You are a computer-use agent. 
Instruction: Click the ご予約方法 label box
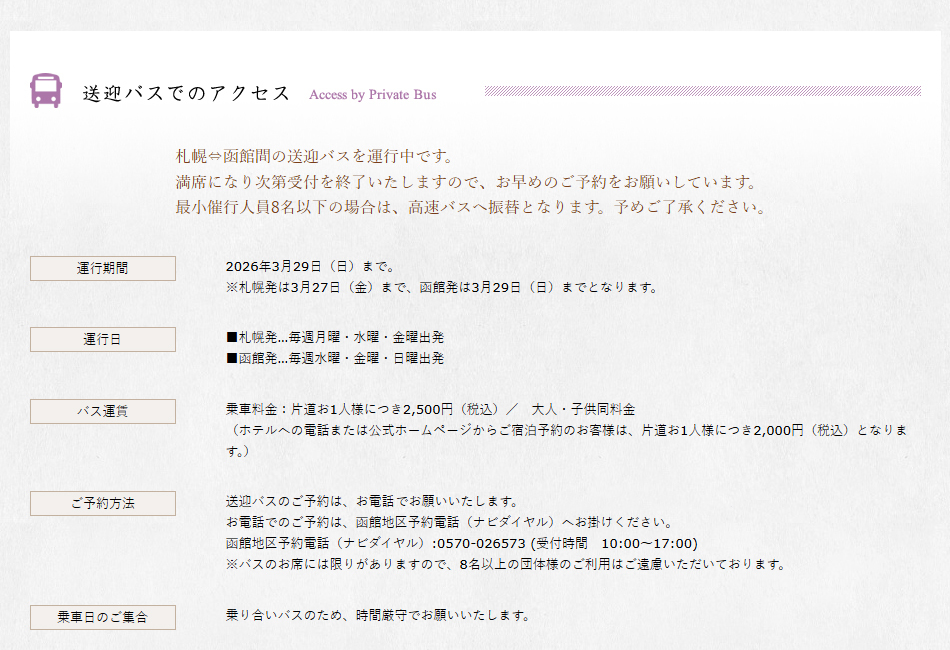tap(103, 503)
